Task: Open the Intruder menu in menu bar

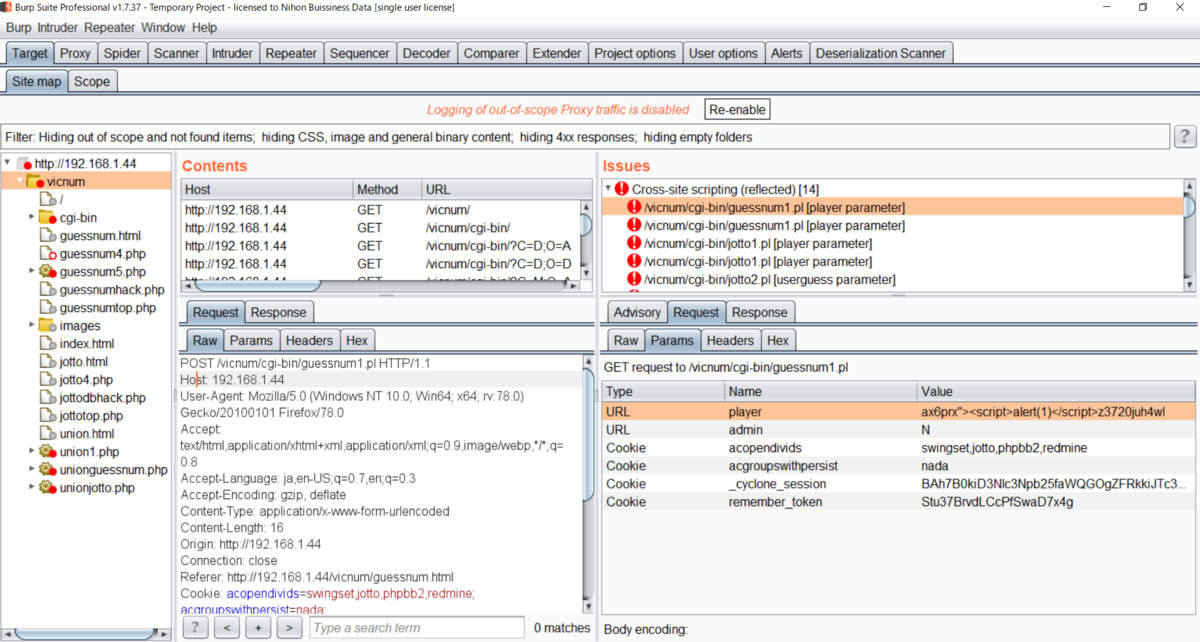Action: 58,28
